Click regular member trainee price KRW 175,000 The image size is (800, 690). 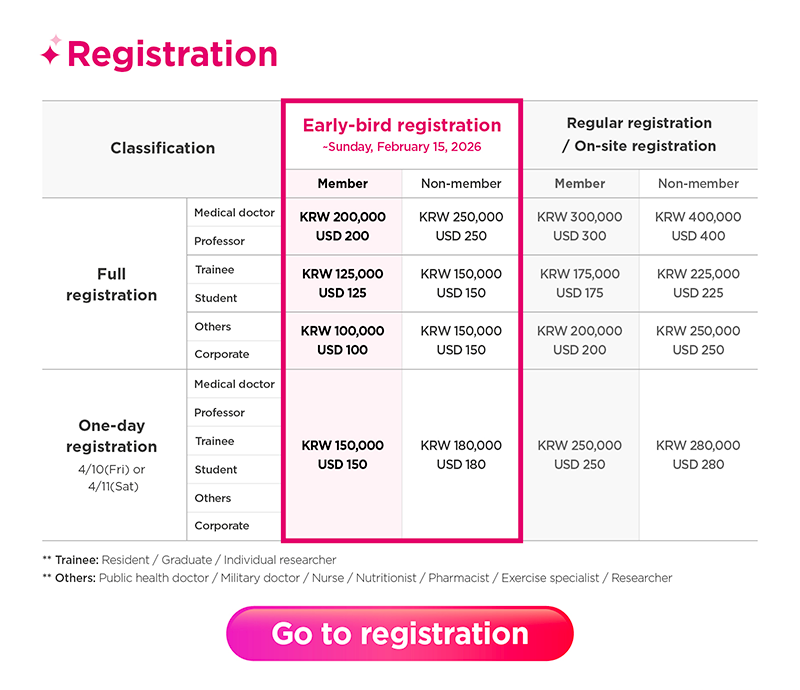pos(580,274)
